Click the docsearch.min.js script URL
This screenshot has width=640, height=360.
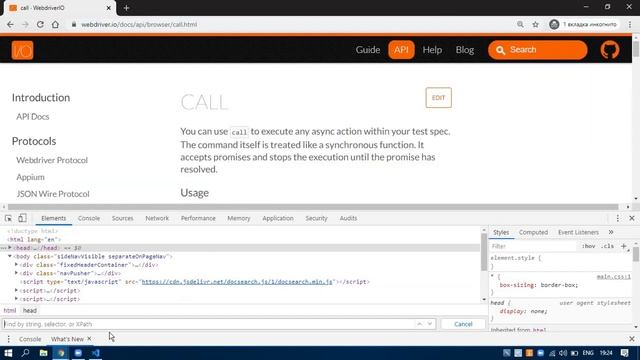tap(237, 282)
